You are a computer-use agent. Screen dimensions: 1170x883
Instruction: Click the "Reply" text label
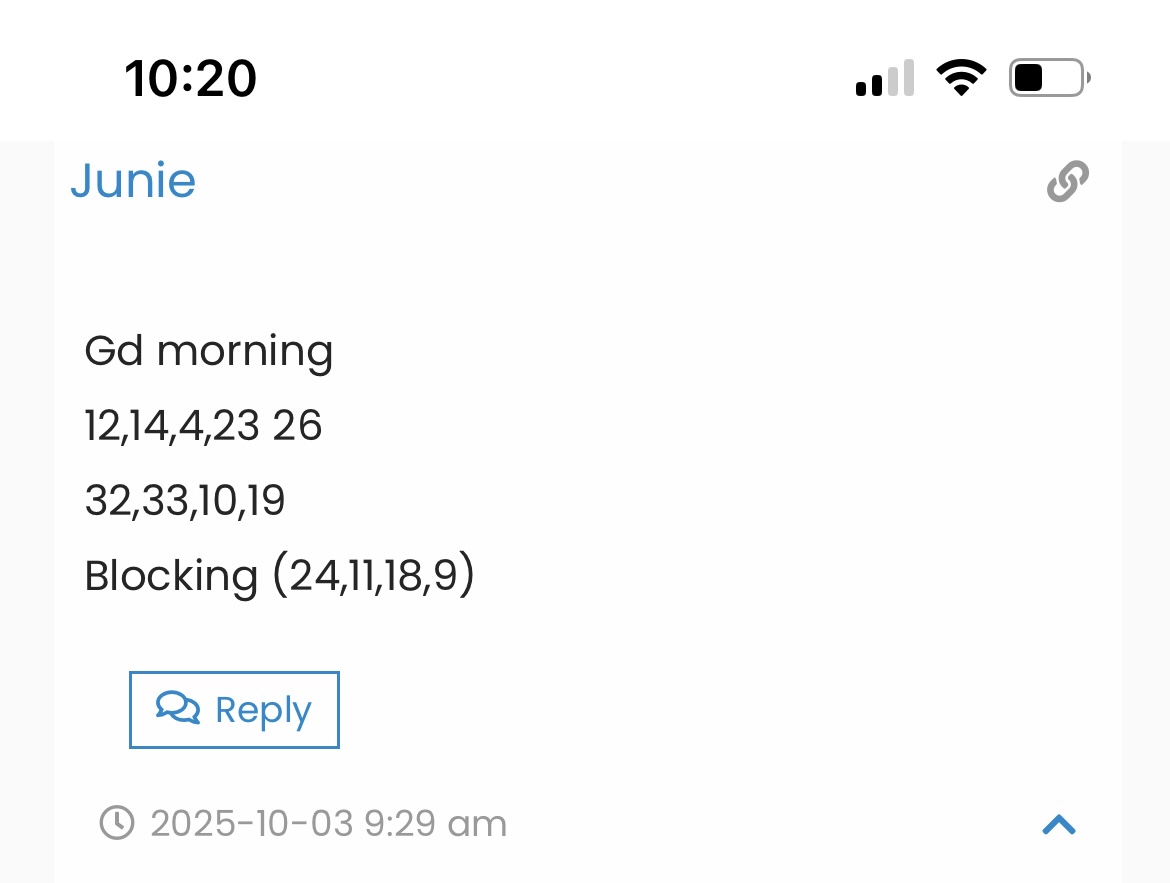click(x=263, y=710)
